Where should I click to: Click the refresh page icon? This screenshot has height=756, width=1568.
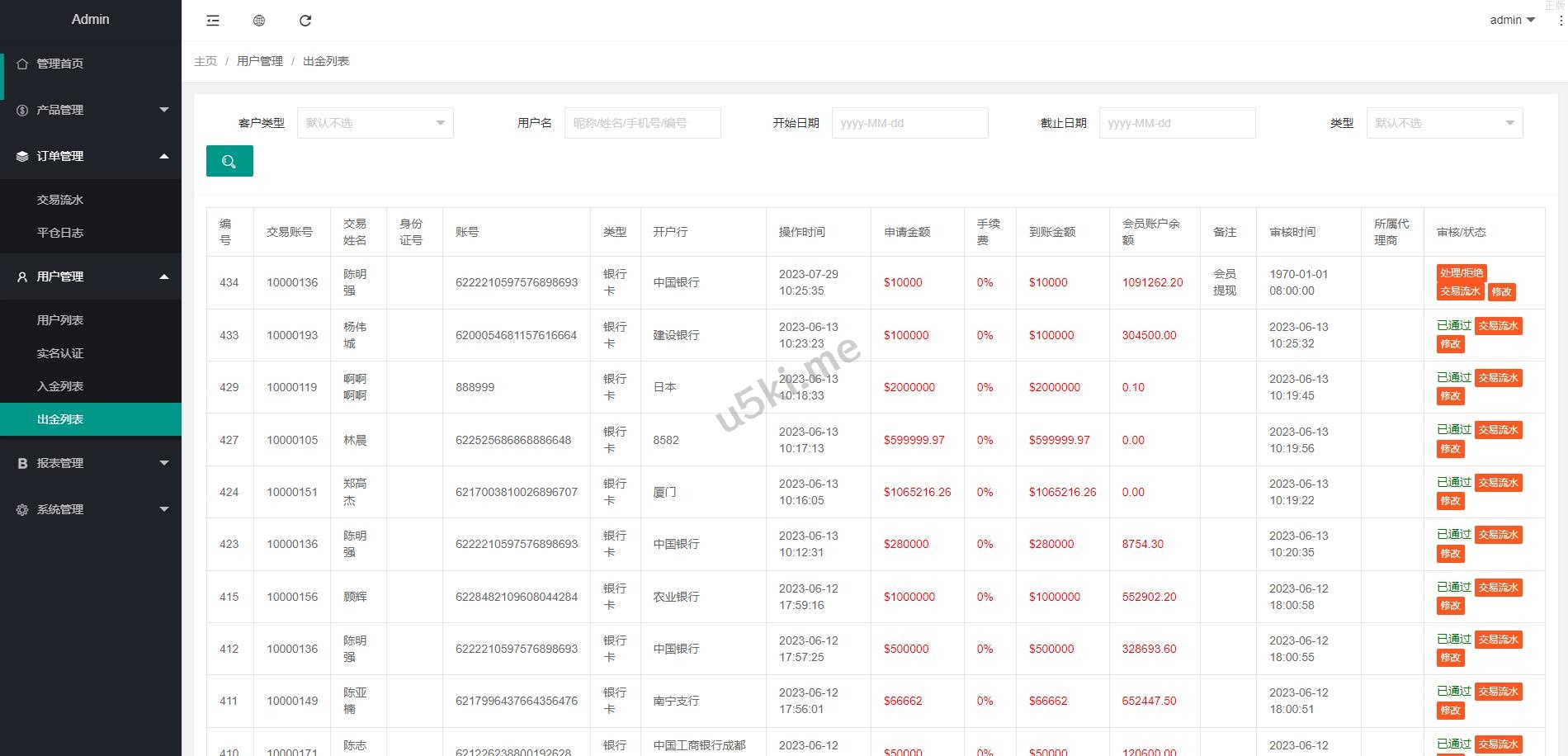305,21
